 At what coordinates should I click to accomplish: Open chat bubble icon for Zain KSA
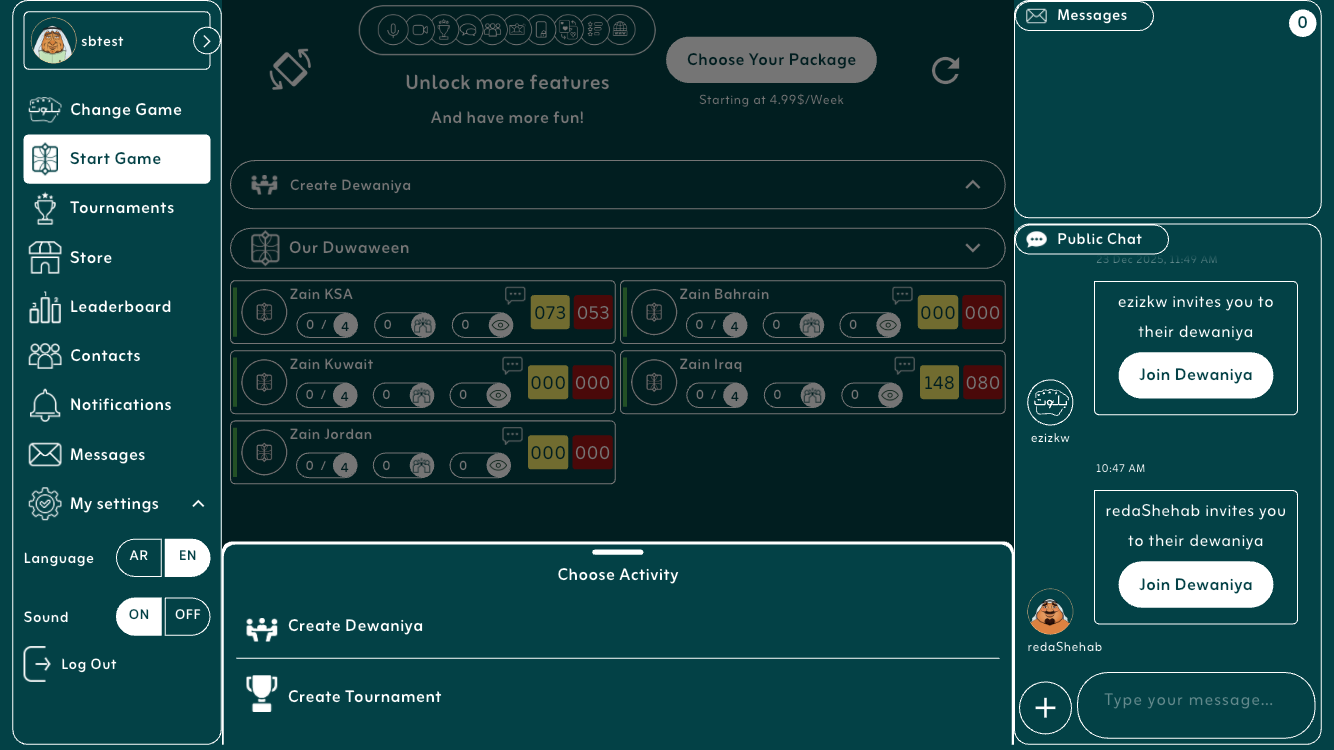tap(515, 295)
